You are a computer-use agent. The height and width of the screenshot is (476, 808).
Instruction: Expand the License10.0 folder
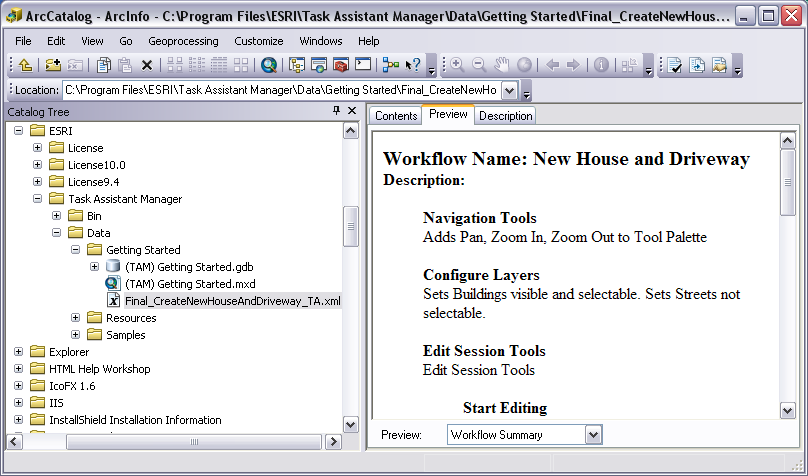click(38, 165)
